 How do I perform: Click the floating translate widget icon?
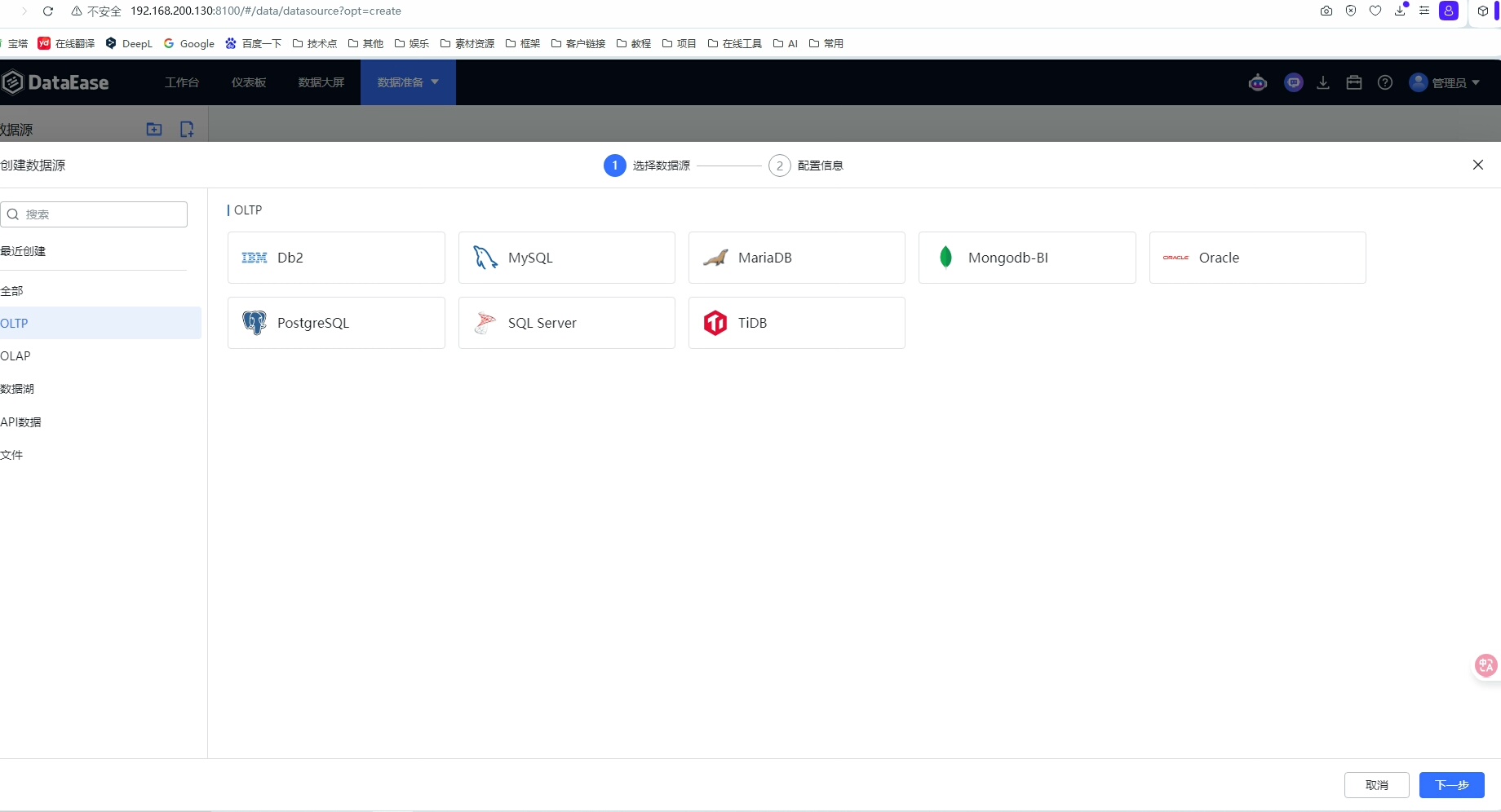pos(1486,665)
